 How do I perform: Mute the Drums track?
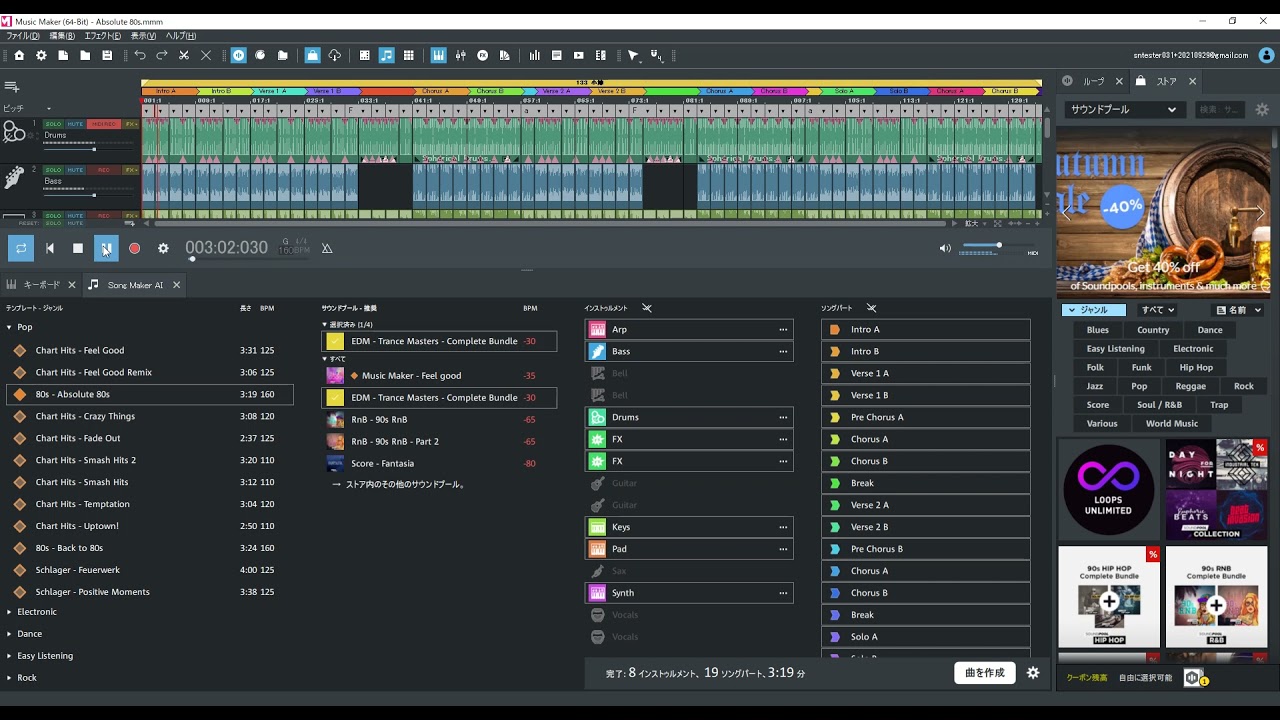point(75,124)
